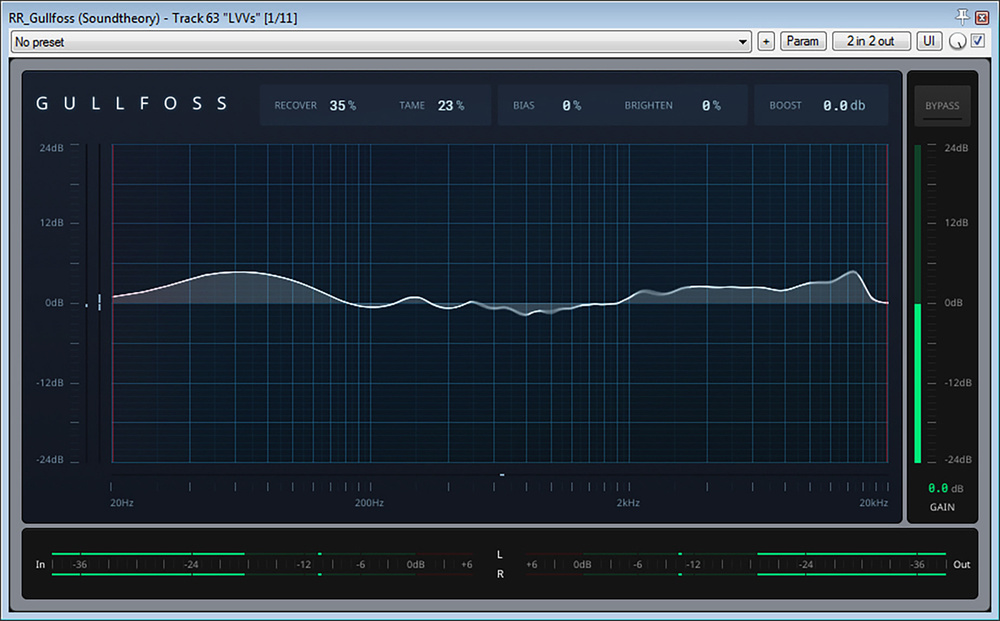Viewport: 1000px width, 621px height.
Task: Click the right frequency range limit line
Action: pos(887,300)
